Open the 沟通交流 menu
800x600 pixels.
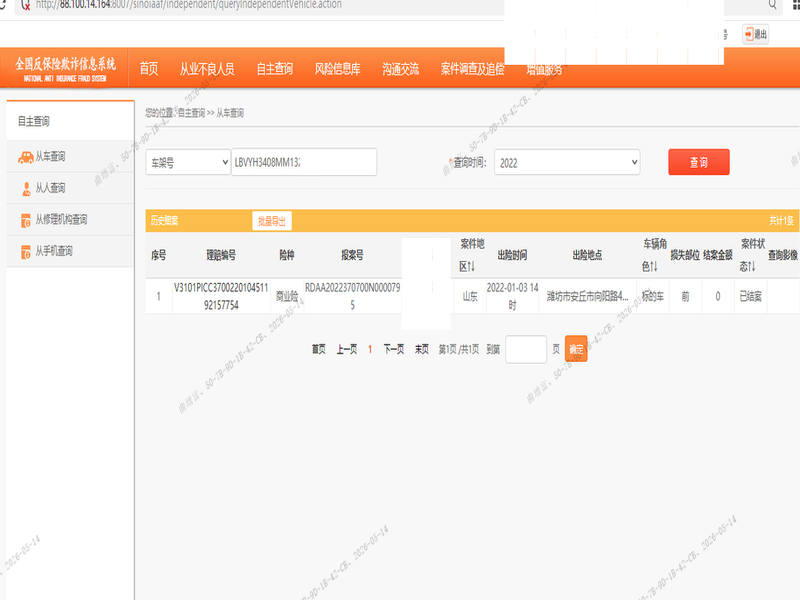[x=401, y=68]
